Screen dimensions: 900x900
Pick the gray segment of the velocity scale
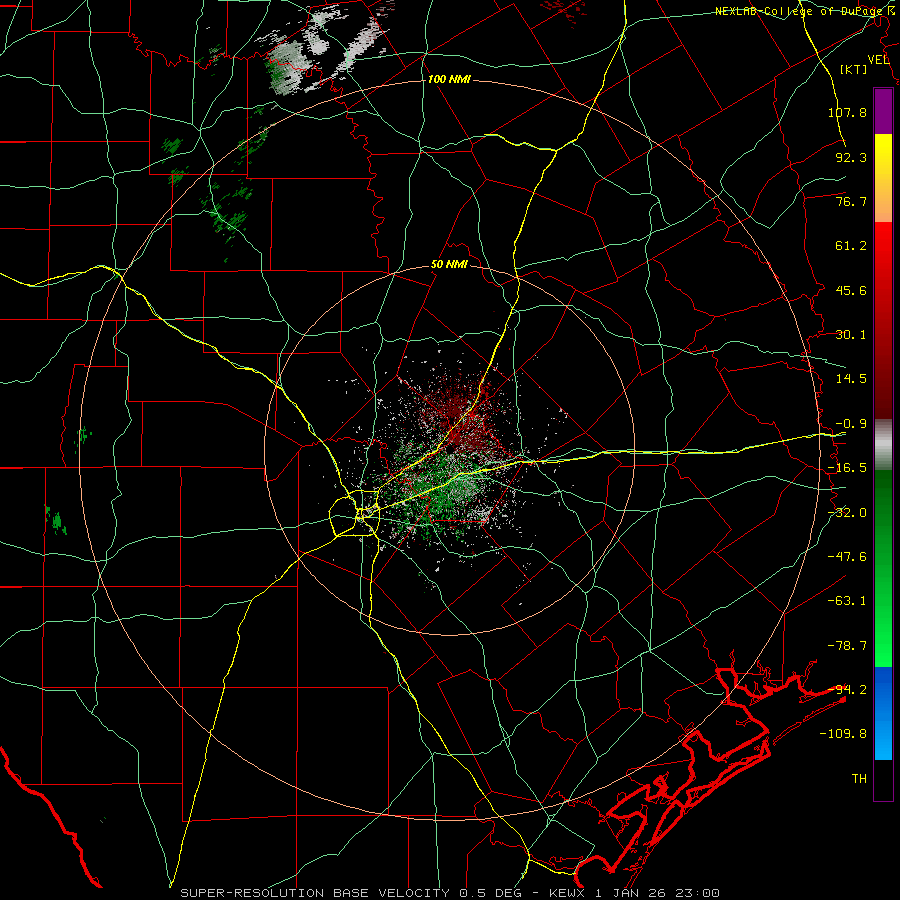883,444
